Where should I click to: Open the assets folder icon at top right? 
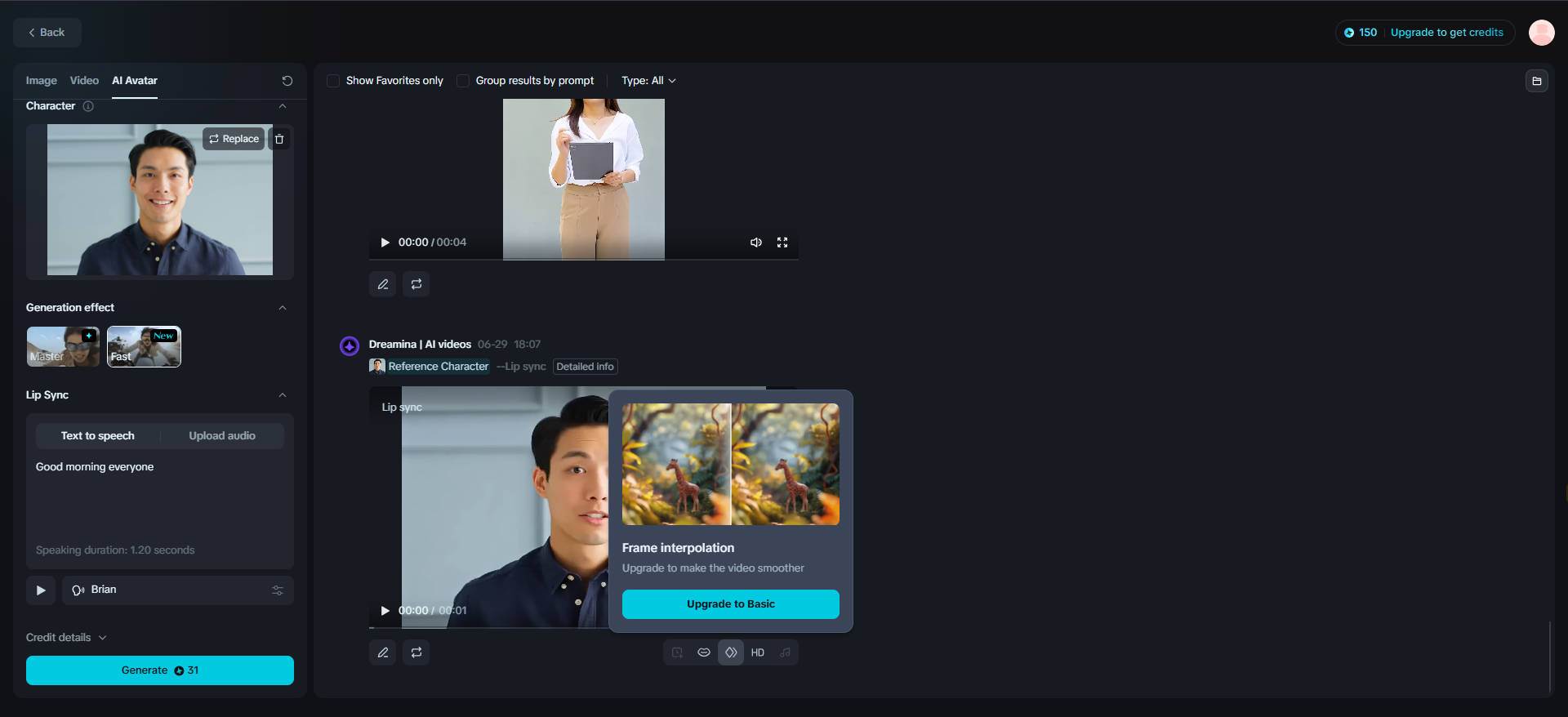1536,81
